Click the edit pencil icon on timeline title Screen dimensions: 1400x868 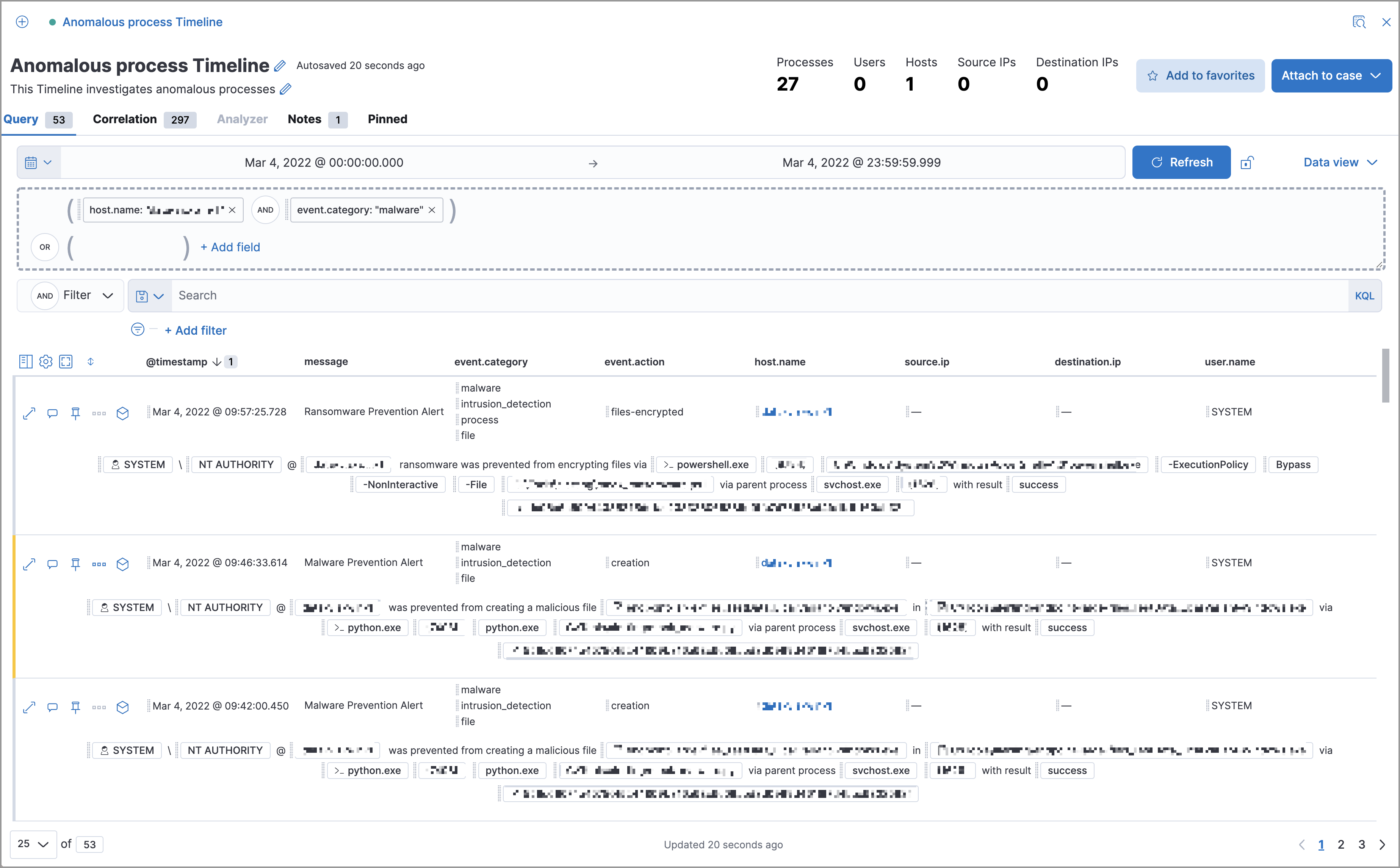coord(281,65)
